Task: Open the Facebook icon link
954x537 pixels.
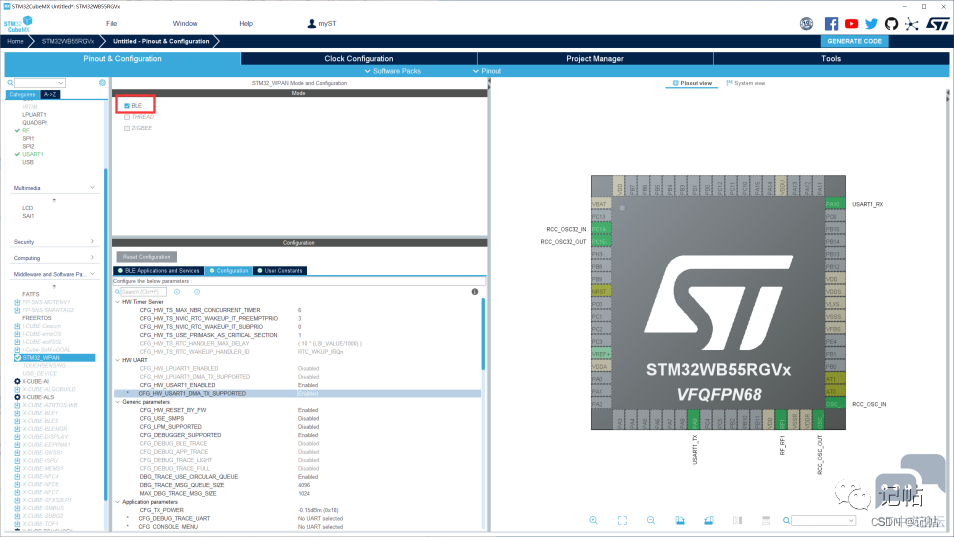Action: (831, 24)
